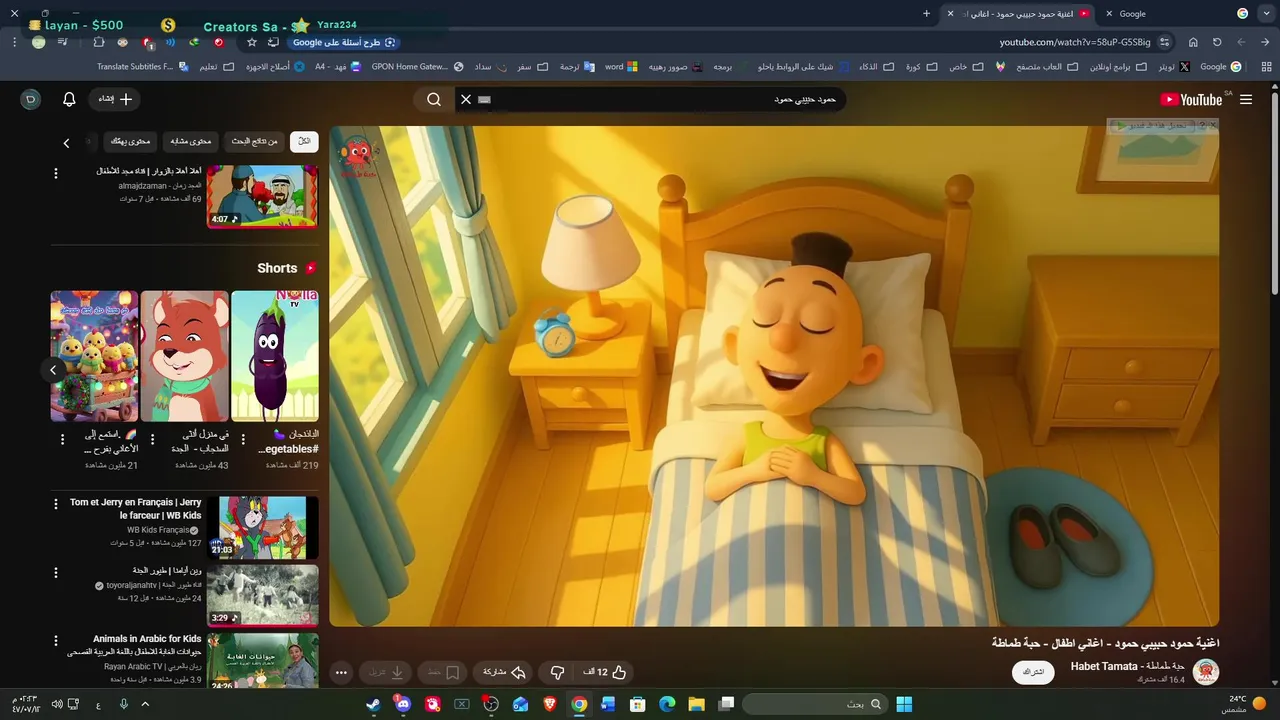Open the apps grid in bookmarks bar
The image size is (1280, 720).
click(1265, 67)
